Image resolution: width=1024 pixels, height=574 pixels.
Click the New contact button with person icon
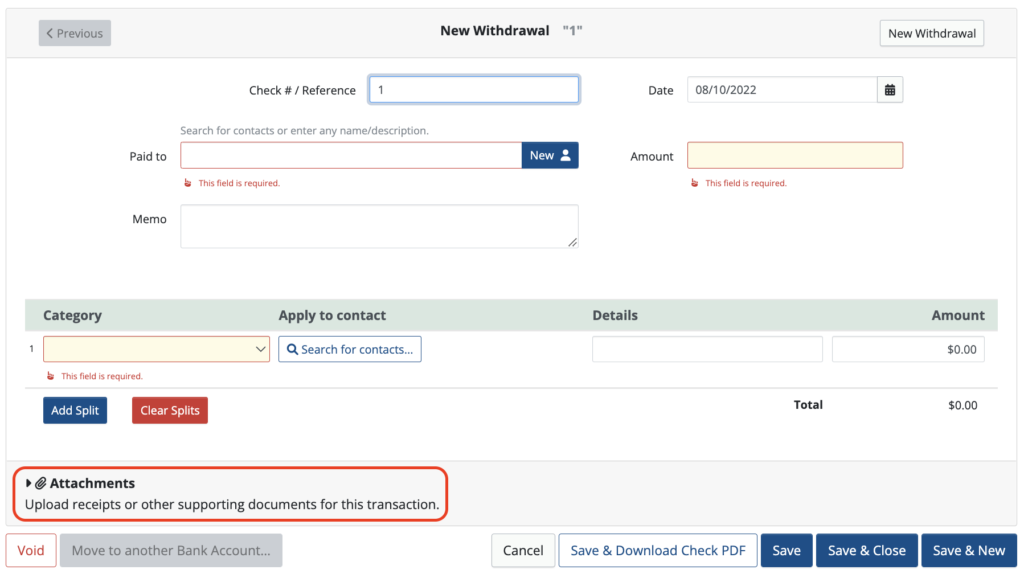point(550,156)
